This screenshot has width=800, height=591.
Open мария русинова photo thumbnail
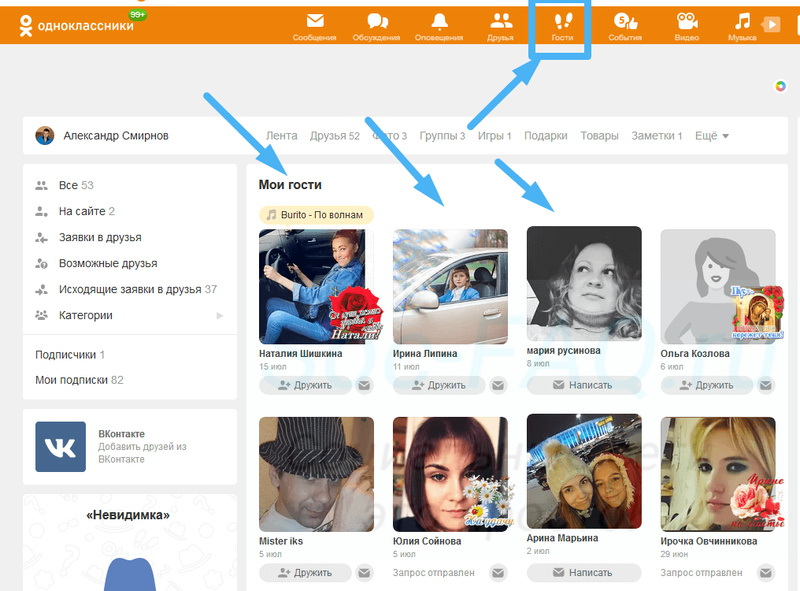pos(584,284)
